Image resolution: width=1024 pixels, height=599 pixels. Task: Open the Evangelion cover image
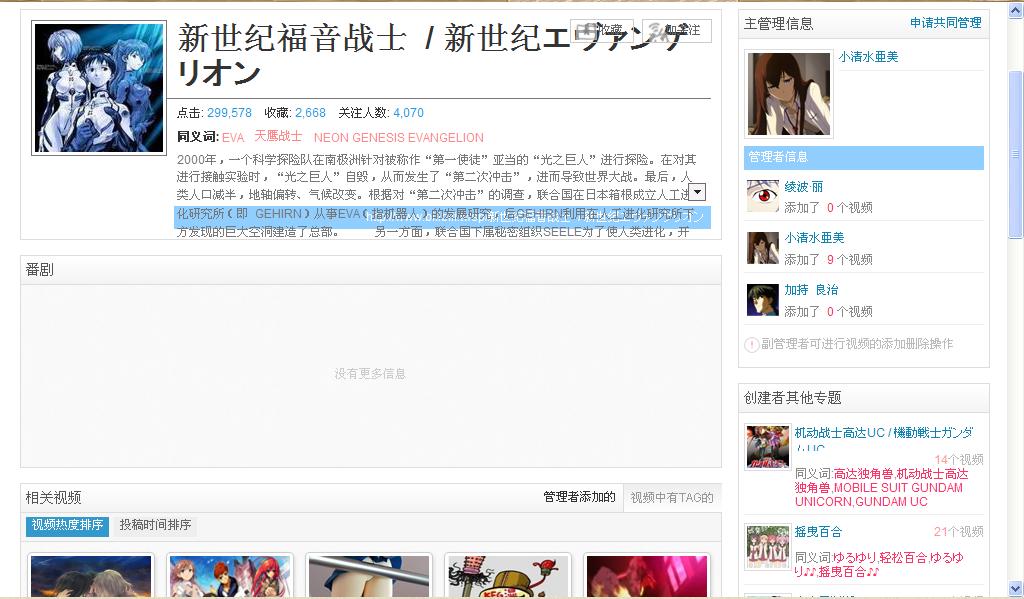99,88
